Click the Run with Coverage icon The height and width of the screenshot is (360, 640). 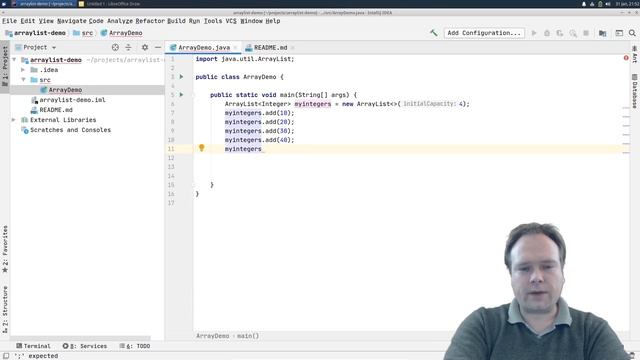point(560,33)
